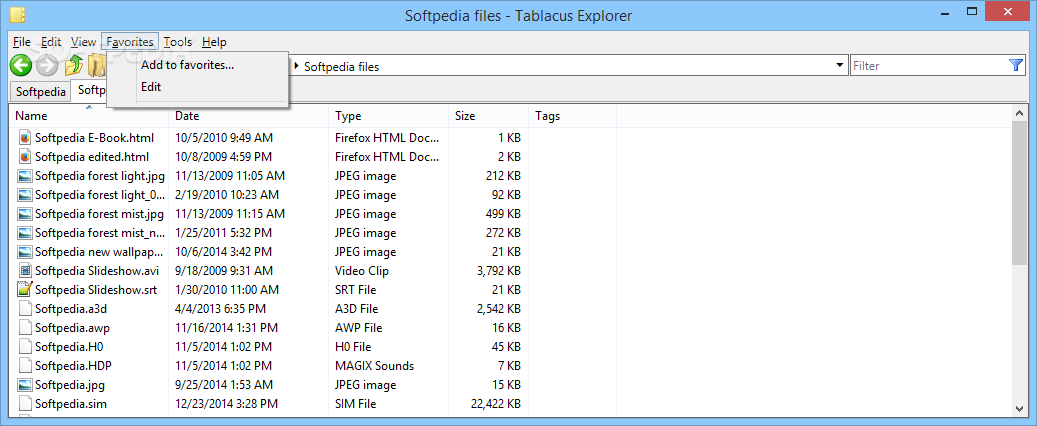Viewport: 1037px width, 426px height.
Task: Sort by the Date column header
Action: 249,116
